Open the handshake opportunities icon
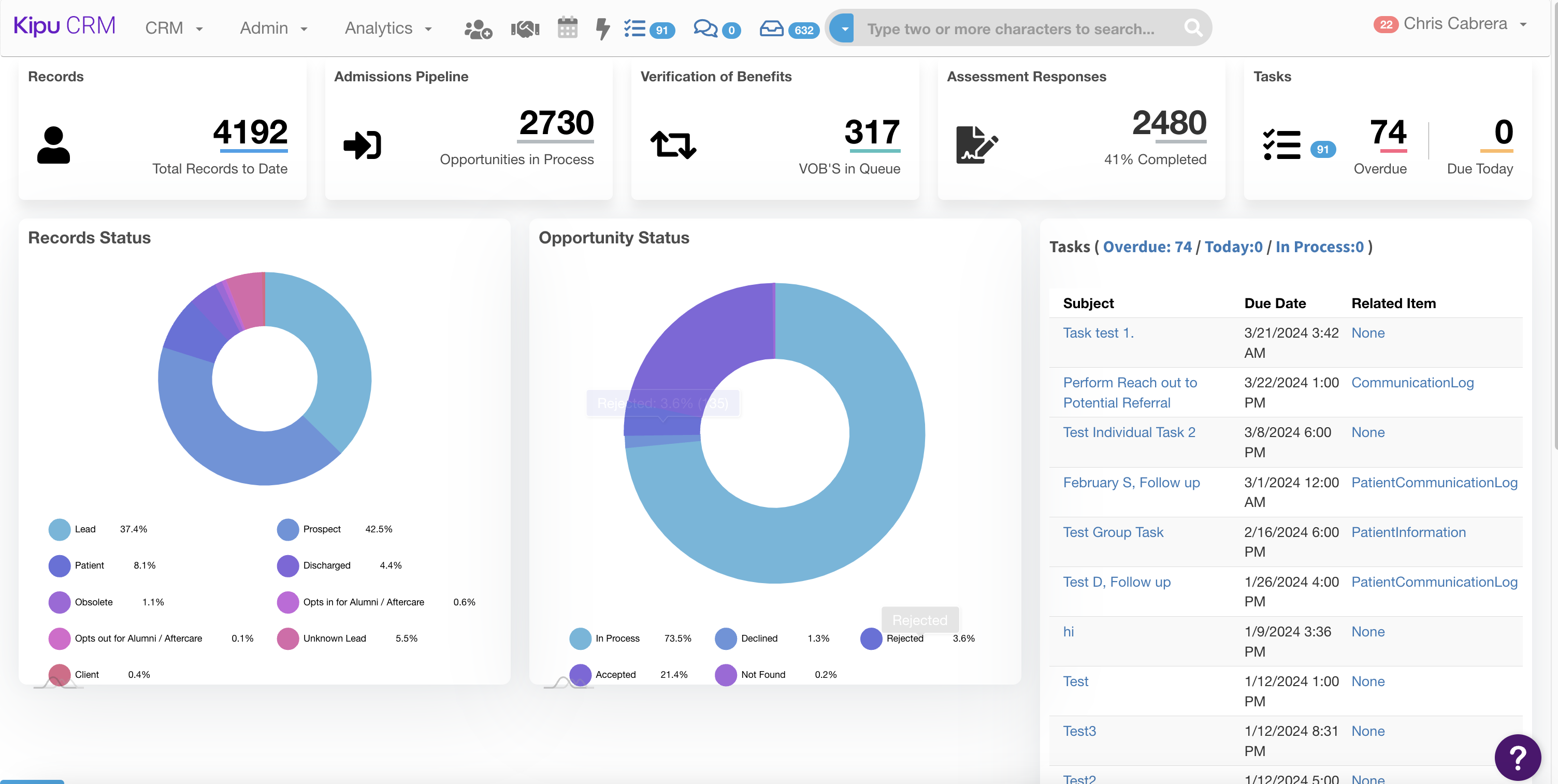This screenshot has width=1558, height=784. [x=524, y=28]
